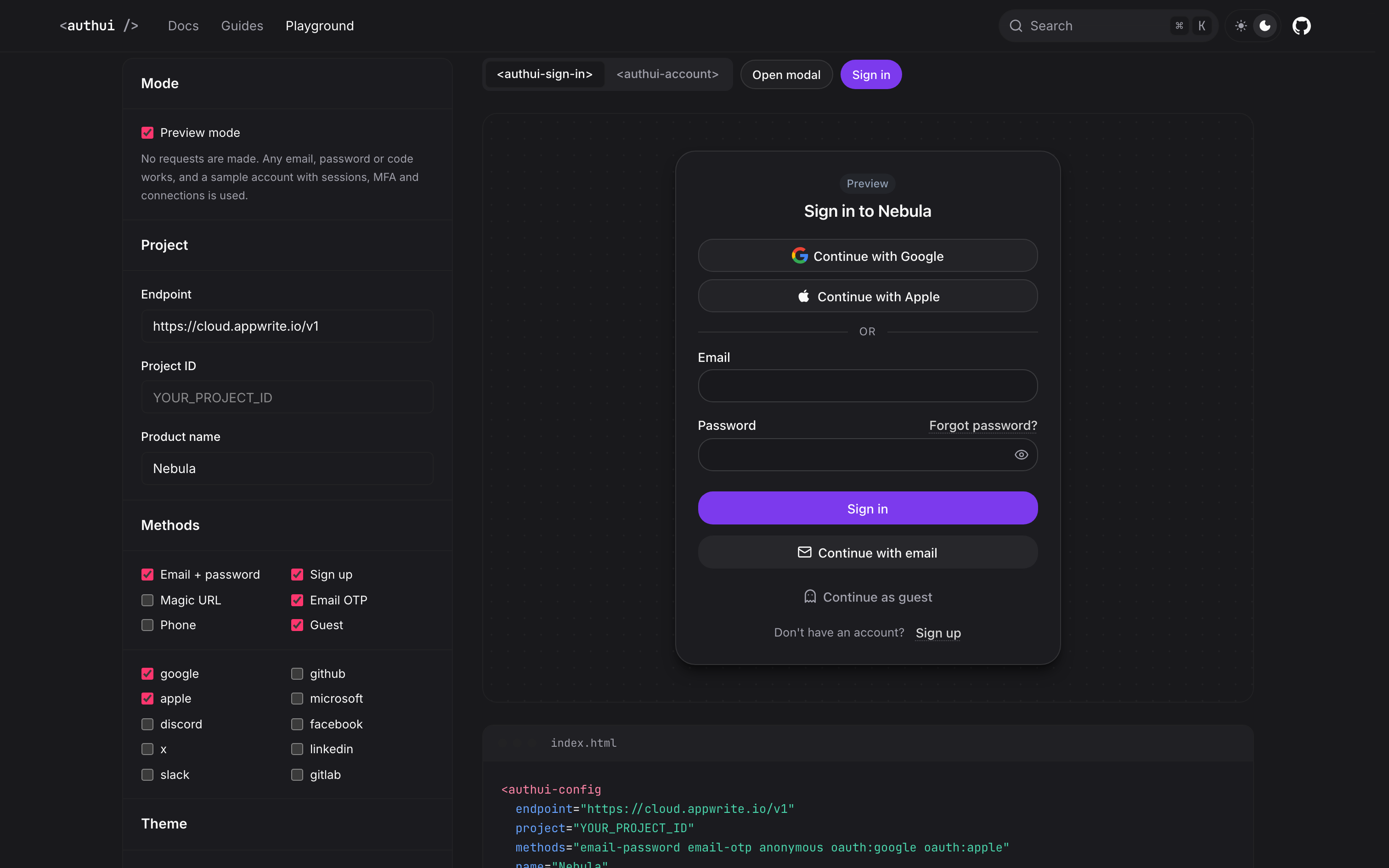Uncheck the google provider
The width and height of the screenshot is (1389, 868).
pyautogui.click(x=147, y=673)
